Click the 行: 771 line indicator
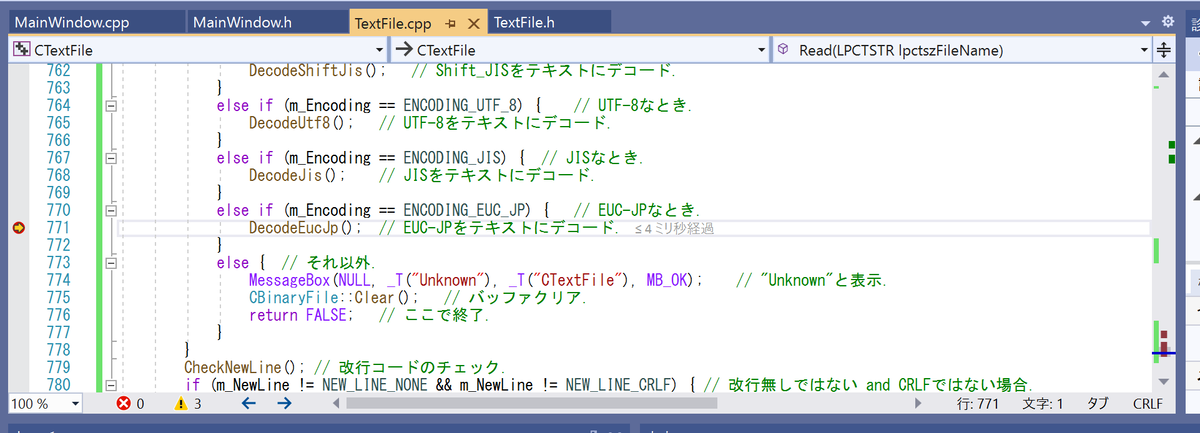Screen dimensions: 1200x433 coord(978,404)
